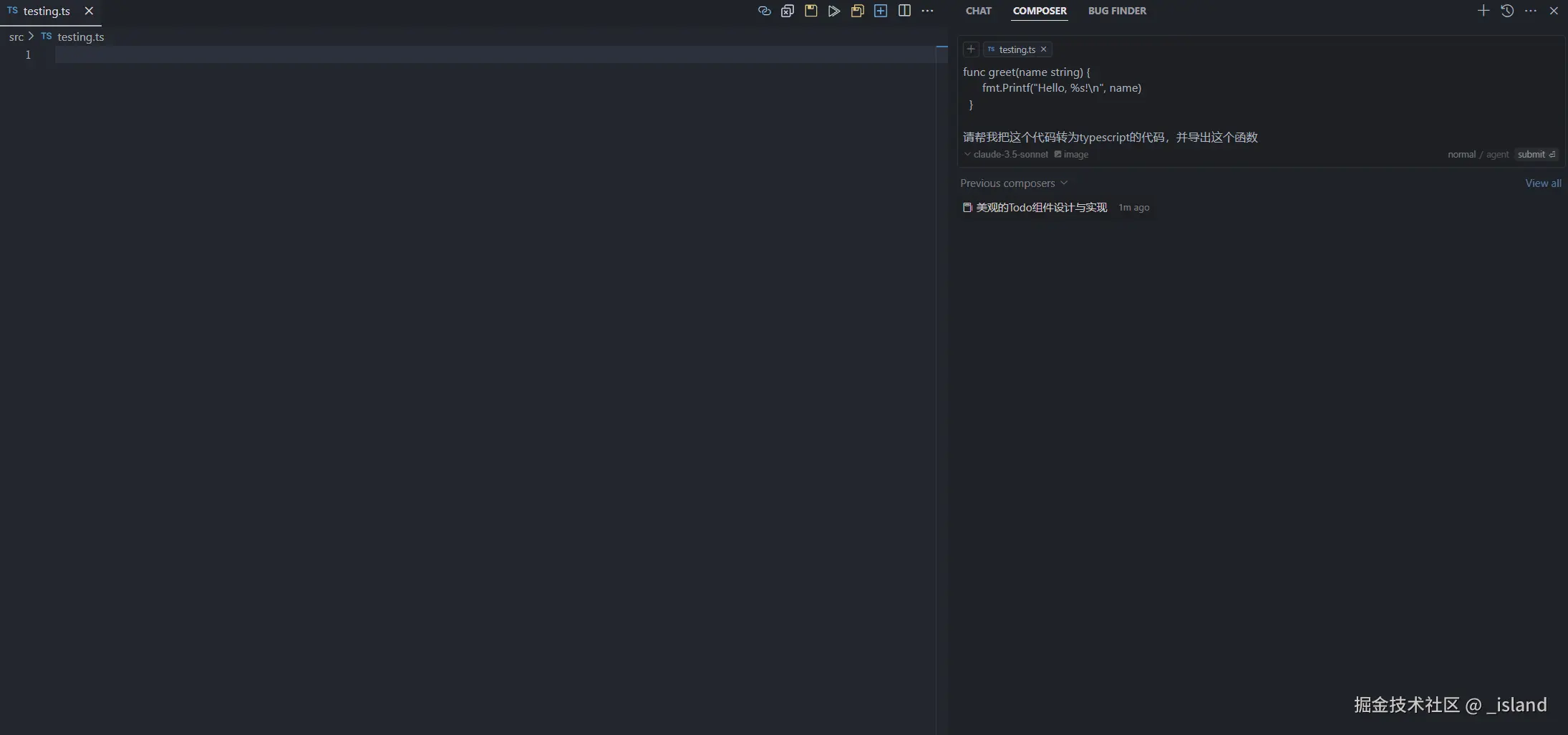Image resolution: width=1568 pixels, height=735 pixels.
Task: Open composer history with the clock icon
Action: click(x=1507, y=11)
